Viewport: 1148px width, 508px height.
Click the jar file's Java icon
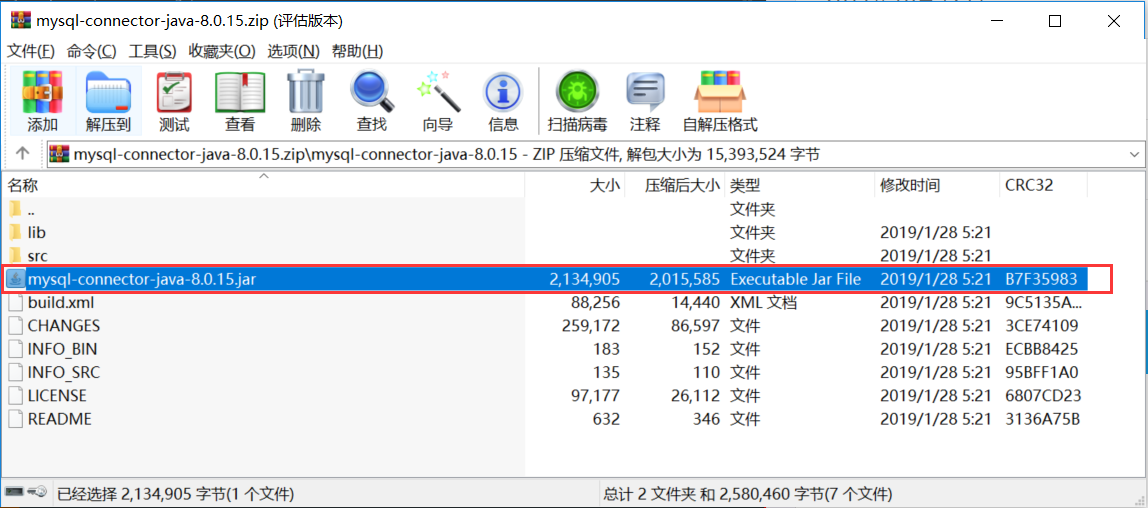[x=15, y=279]
